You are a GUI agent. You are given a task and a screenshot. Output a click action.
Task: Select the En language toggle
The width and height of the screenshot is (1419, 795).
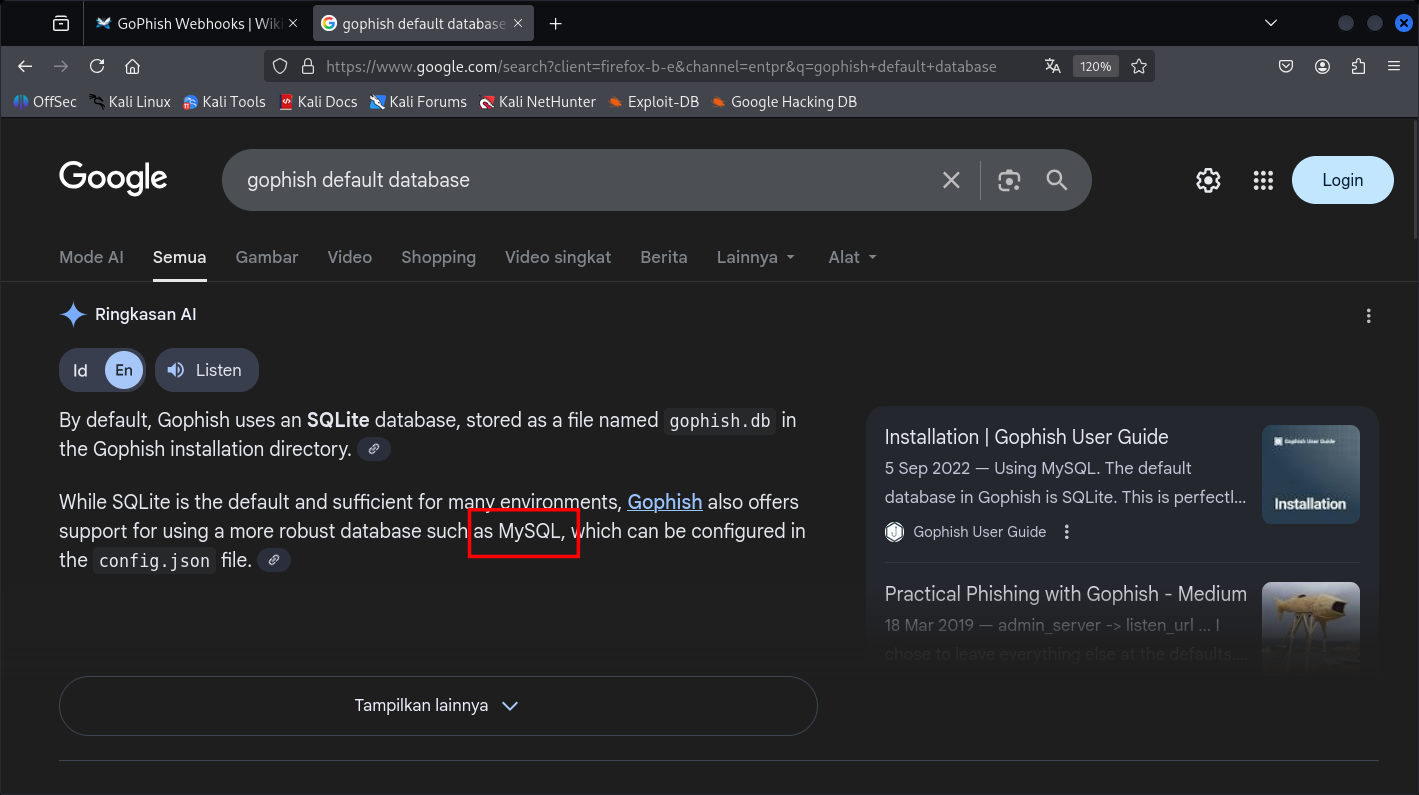[x=124, y=370]
